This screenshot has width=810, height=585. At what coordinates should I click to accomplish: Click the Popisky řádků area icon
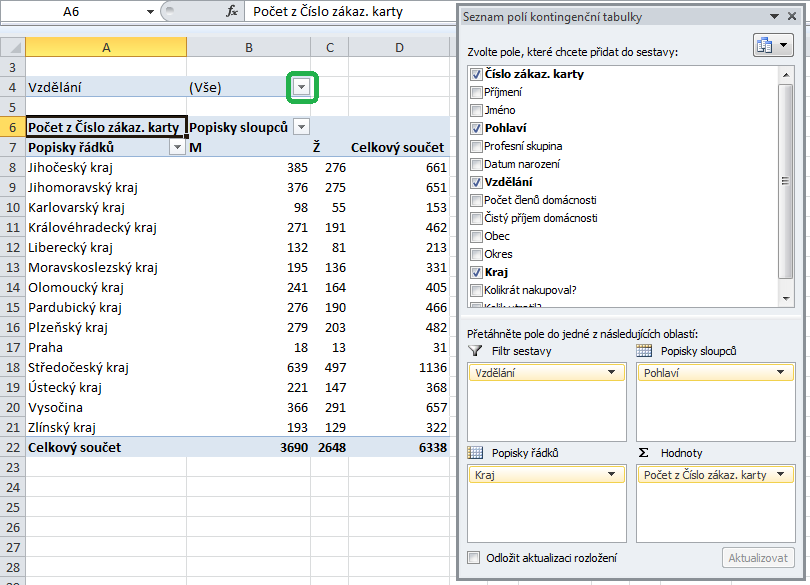click(475, 453)
